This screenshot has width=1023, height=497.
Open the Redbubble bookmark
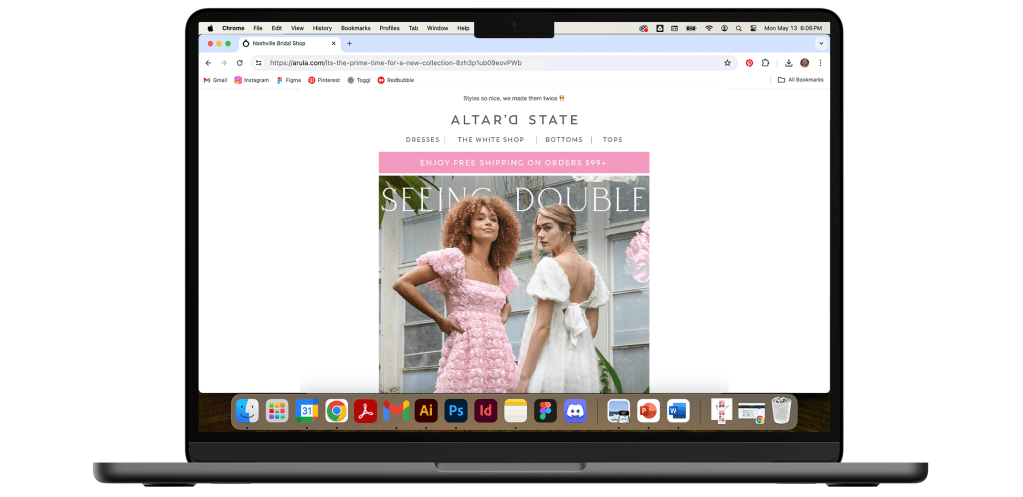click(x=396, y=80)
